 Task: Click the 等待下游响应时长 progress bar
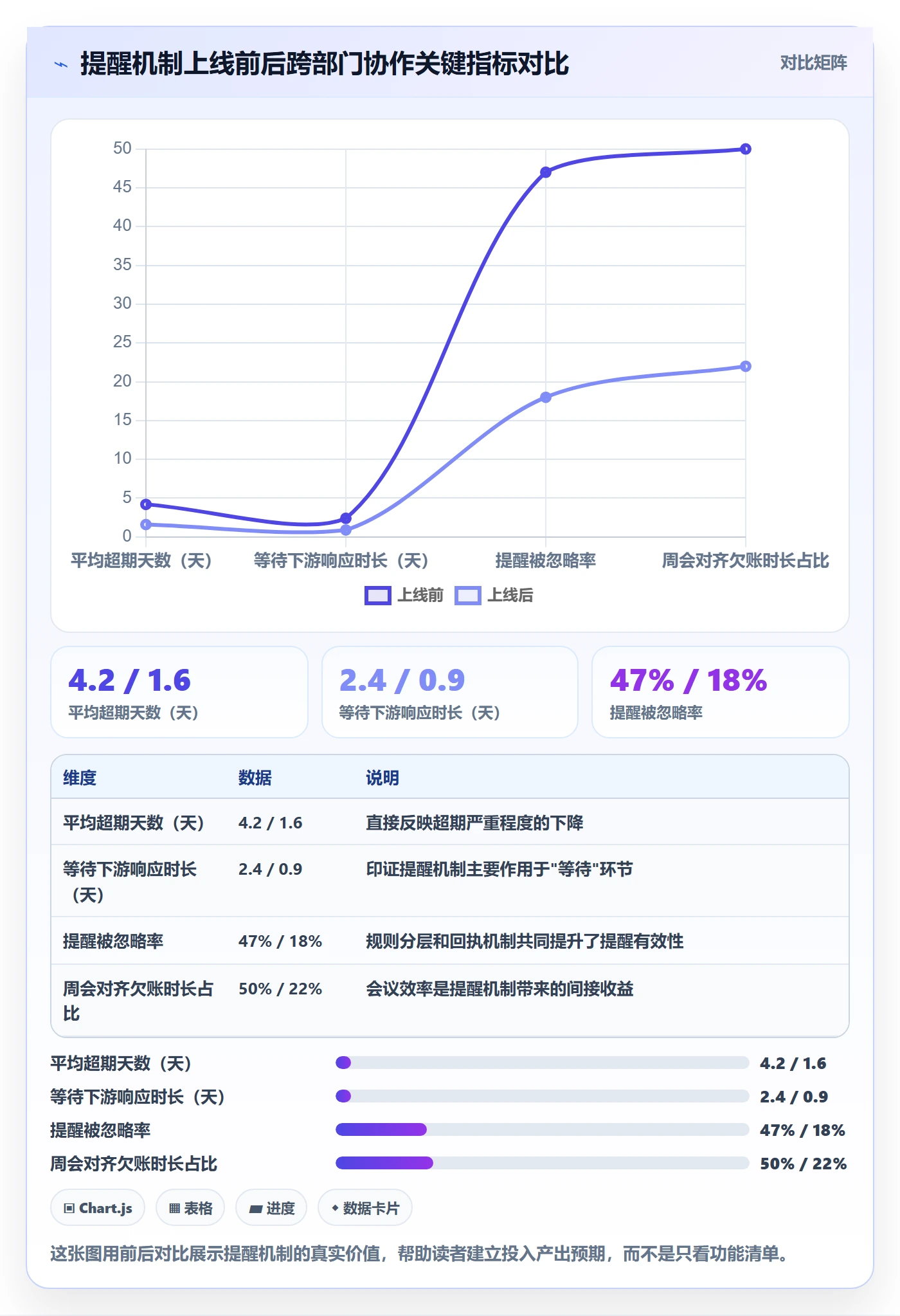(543, 1096)
